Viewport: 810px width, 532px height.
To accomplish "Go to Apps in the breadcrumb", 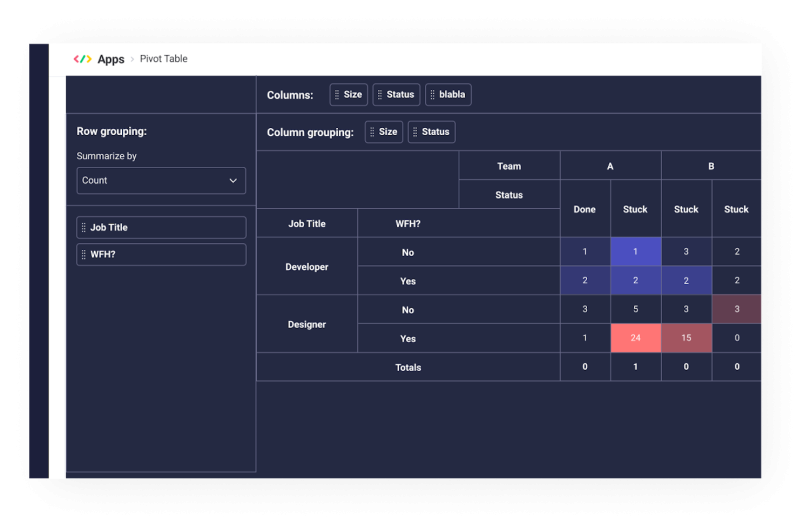I will pos(111,59).
